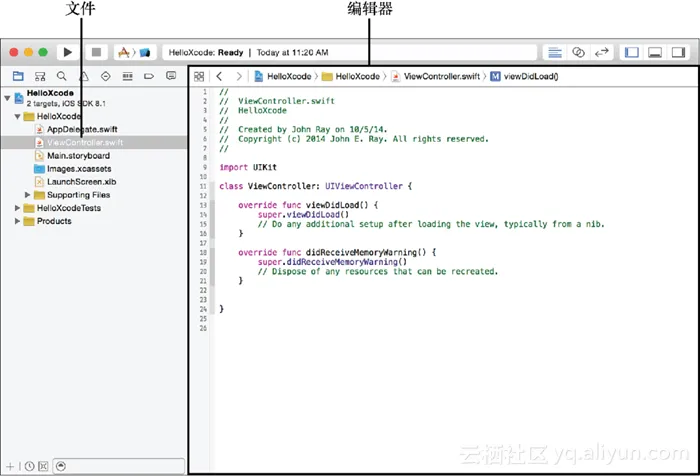Click line number 13 in gutter

pyautogui.click(x=203, y=205)
